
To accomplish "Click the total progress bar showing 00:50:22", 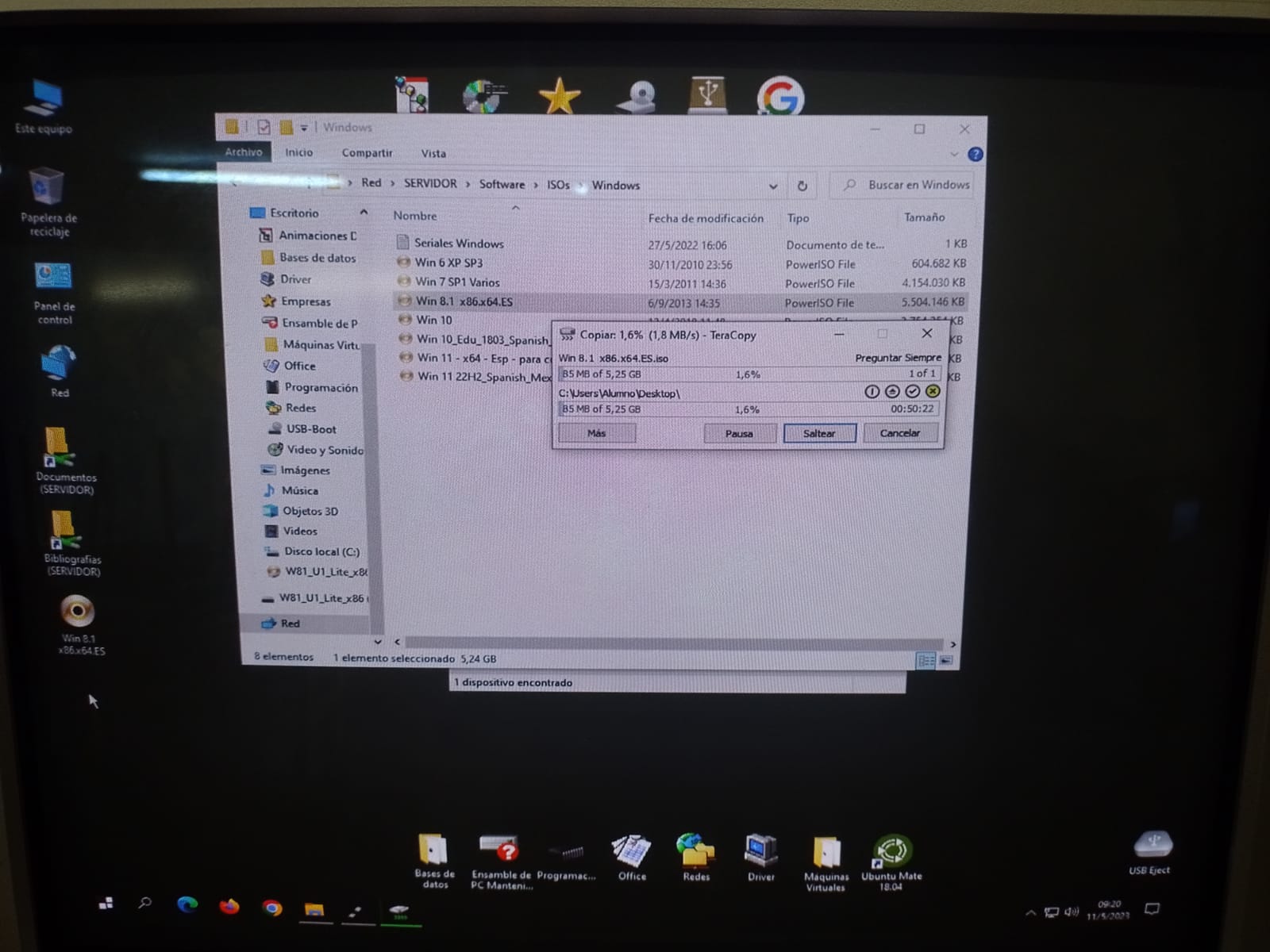I will coord(749,409).
